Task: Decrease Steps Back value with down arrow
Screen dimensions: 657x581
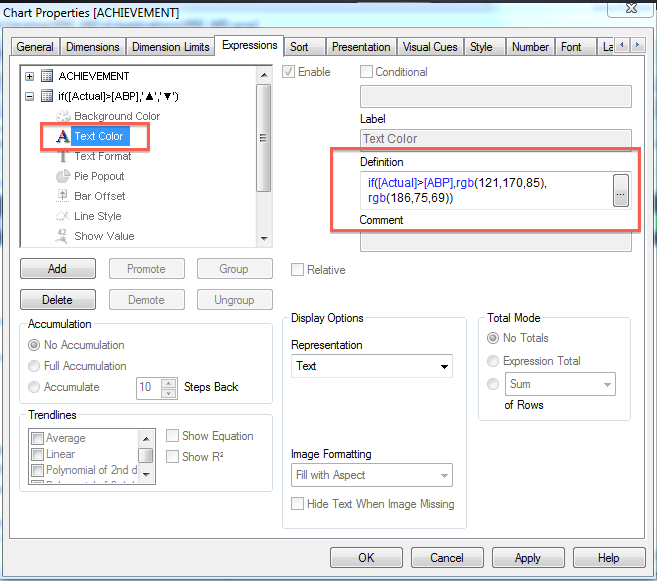Action: [x=168, y=393]
